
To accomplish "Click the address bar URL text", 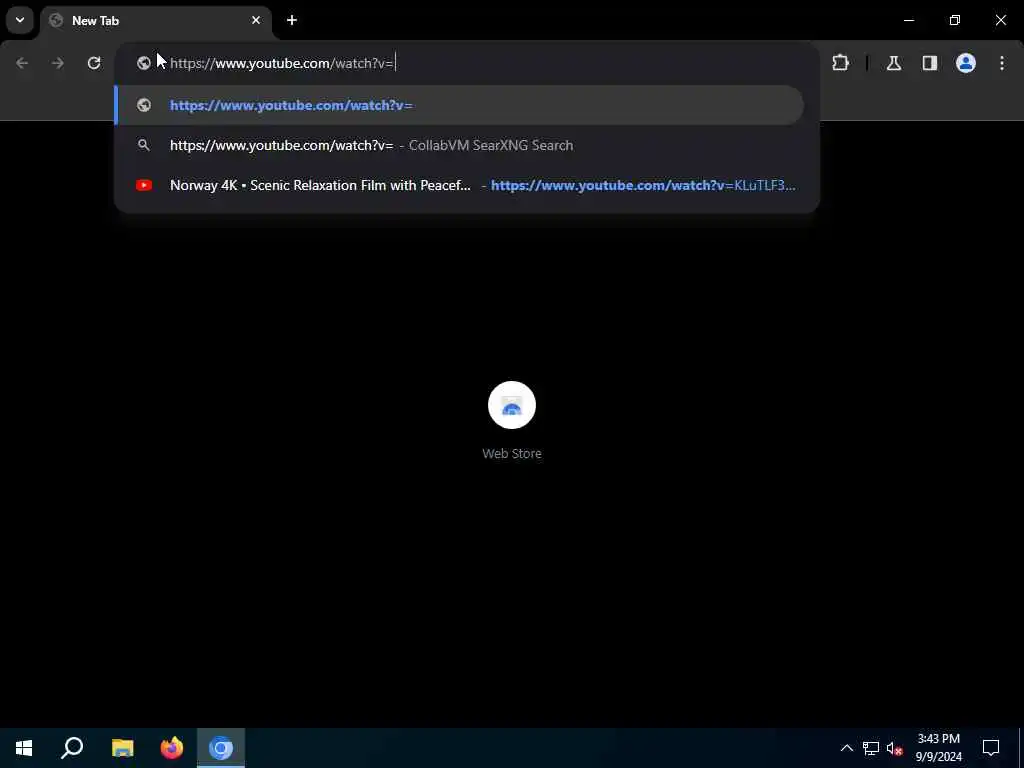I will 281,63.
